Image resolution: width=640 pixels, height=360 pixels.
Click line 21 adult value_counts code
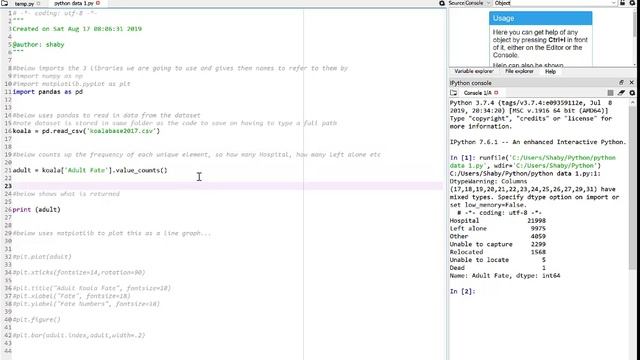90,170
